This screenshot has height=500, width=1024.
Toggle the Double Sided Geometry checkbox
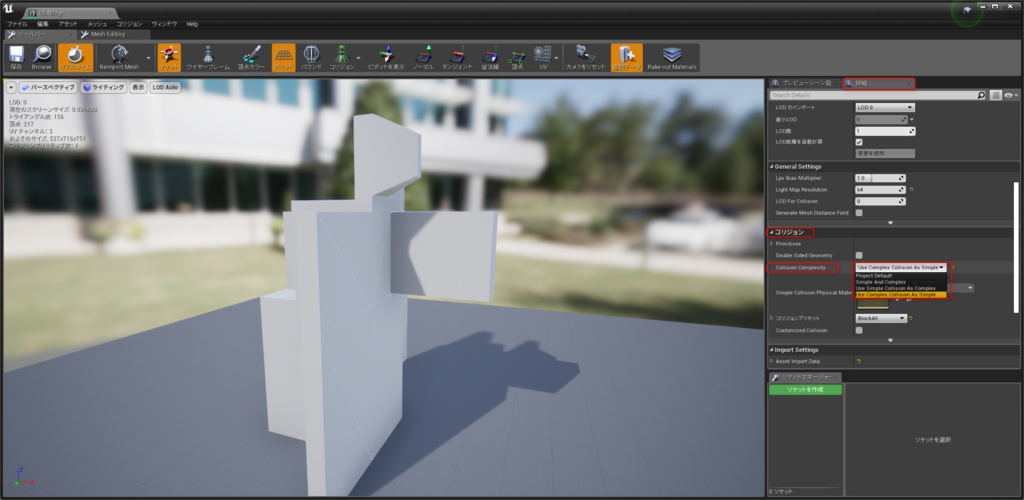859,255
